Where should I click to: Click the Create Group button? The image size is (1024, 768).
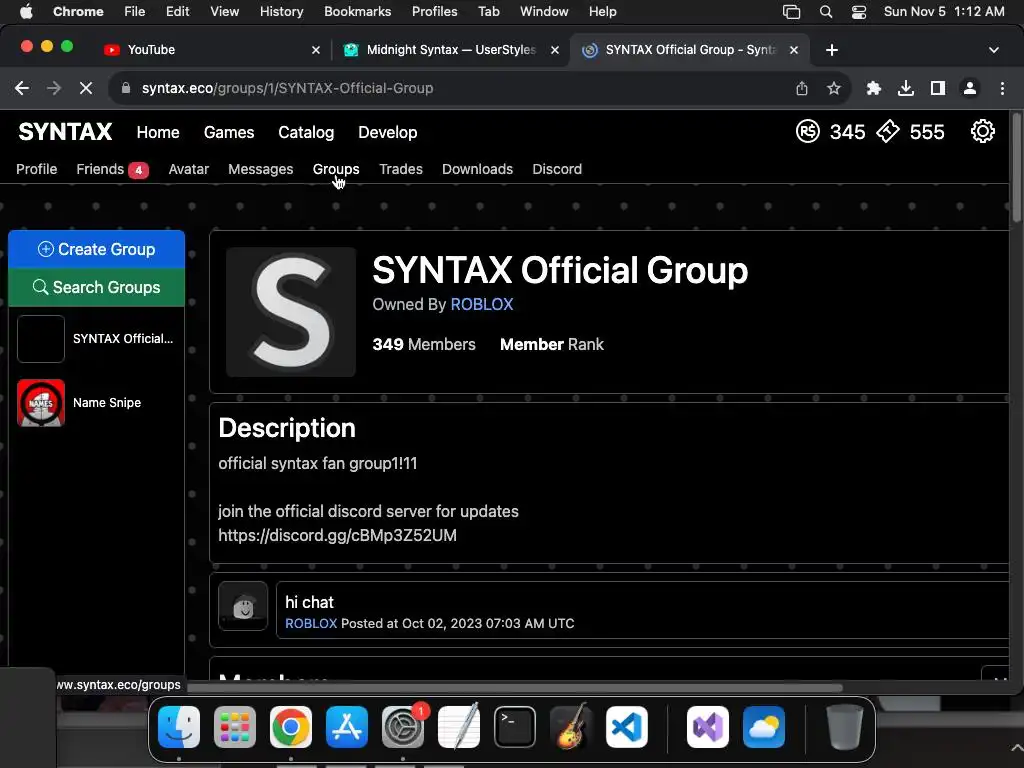97,249
